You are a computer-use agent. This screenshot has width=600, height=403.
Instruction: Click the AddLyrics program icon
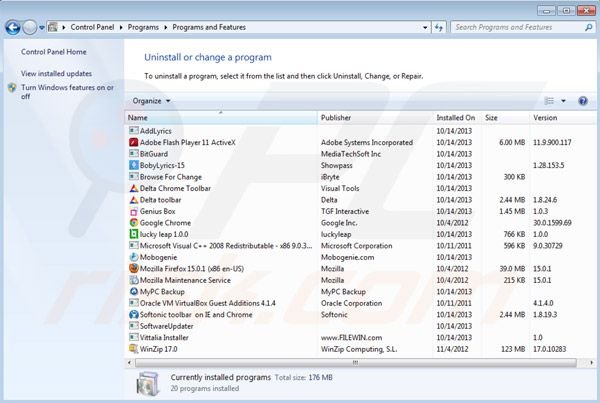click(134, 131)
